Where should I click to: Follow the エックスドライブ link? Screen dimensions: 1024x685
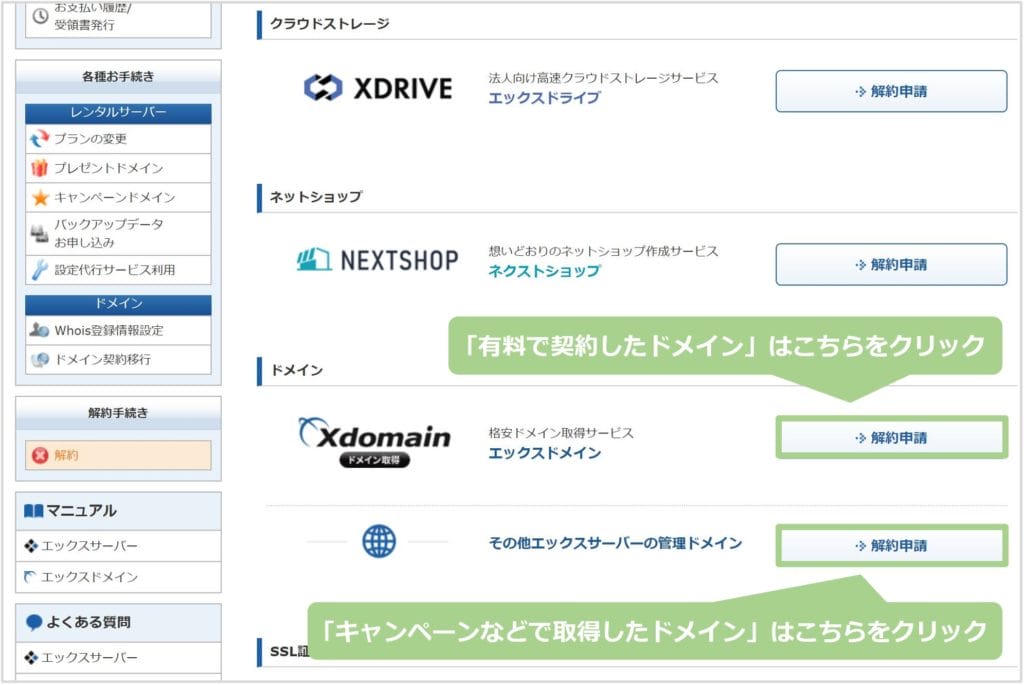point(544,98)
